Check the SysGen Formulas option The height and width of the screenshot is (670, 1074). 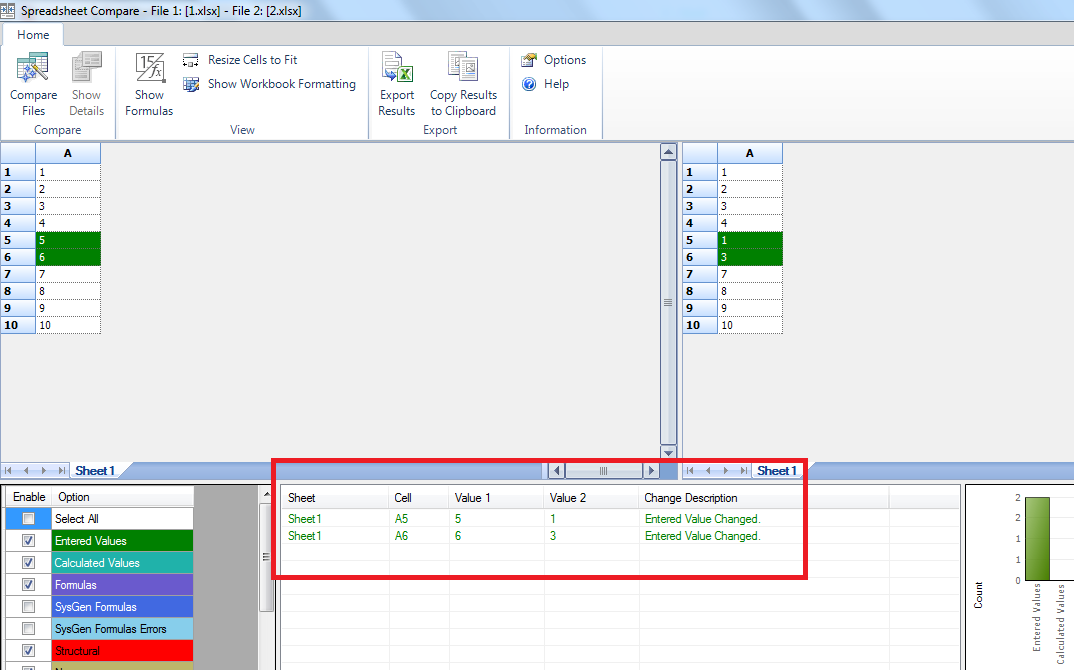coord(27,605)
